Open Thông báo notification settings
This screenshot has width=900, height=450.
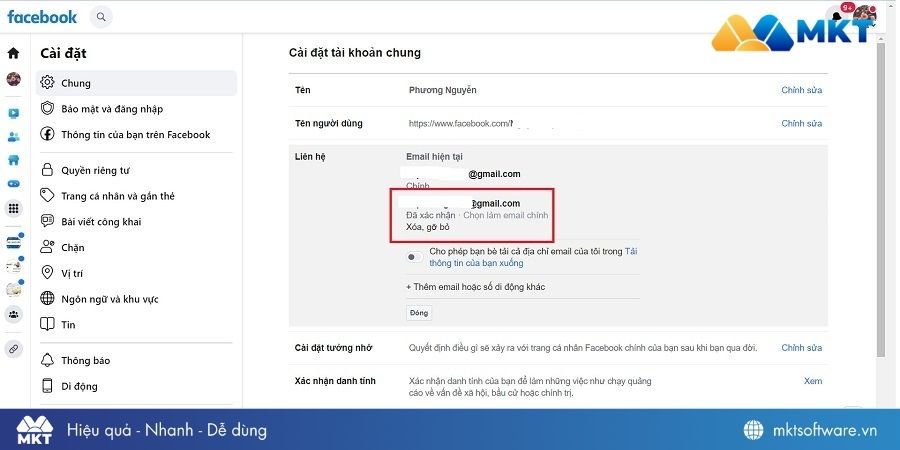(136, 360)
